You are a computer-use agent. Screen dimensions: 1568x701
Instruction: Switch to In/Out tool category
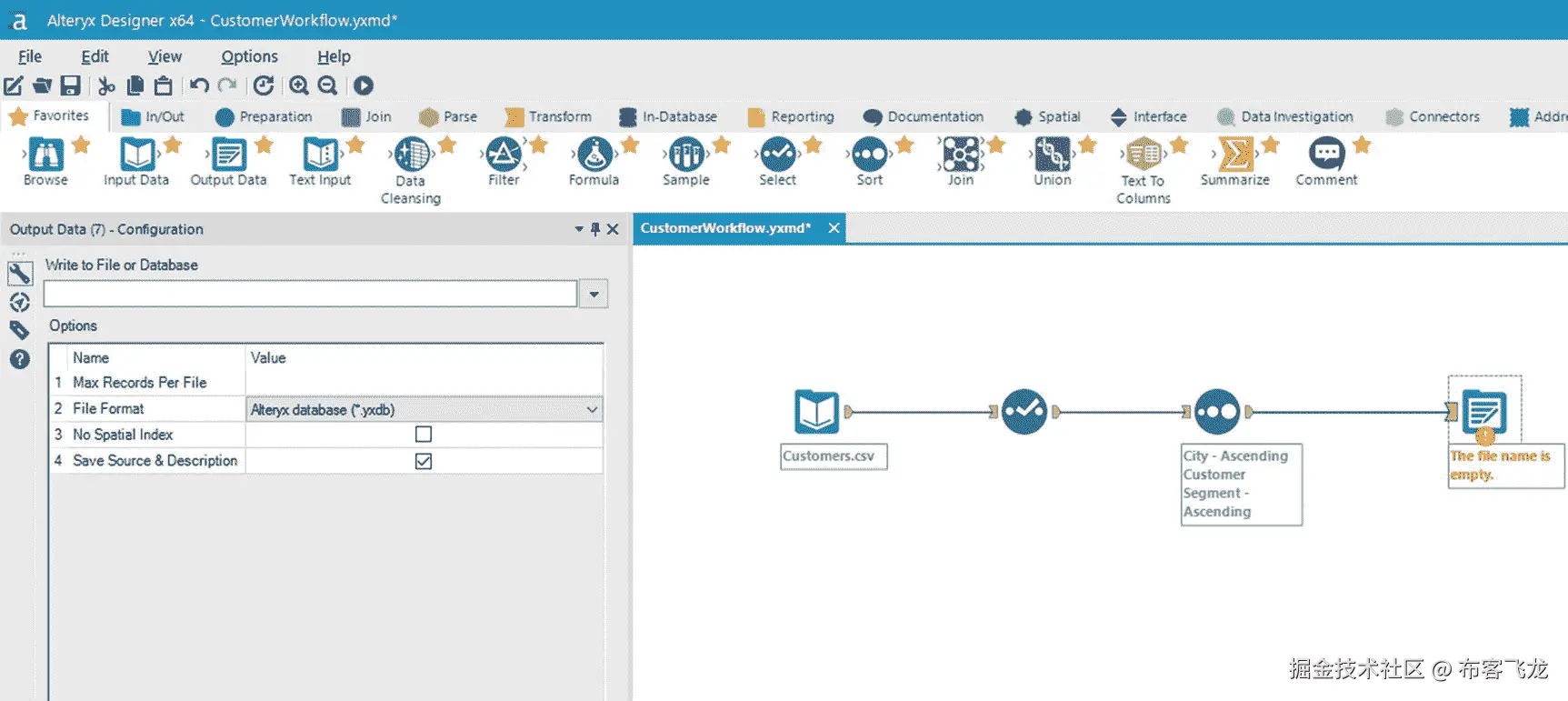[153, 116]
